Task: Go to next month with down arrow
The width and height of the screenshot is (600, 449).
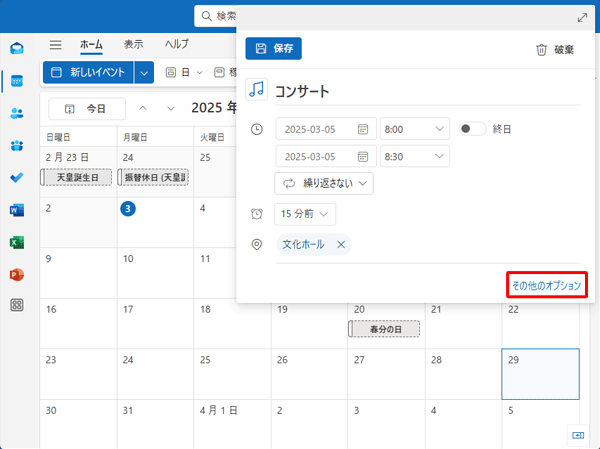Action: point(171,109)
